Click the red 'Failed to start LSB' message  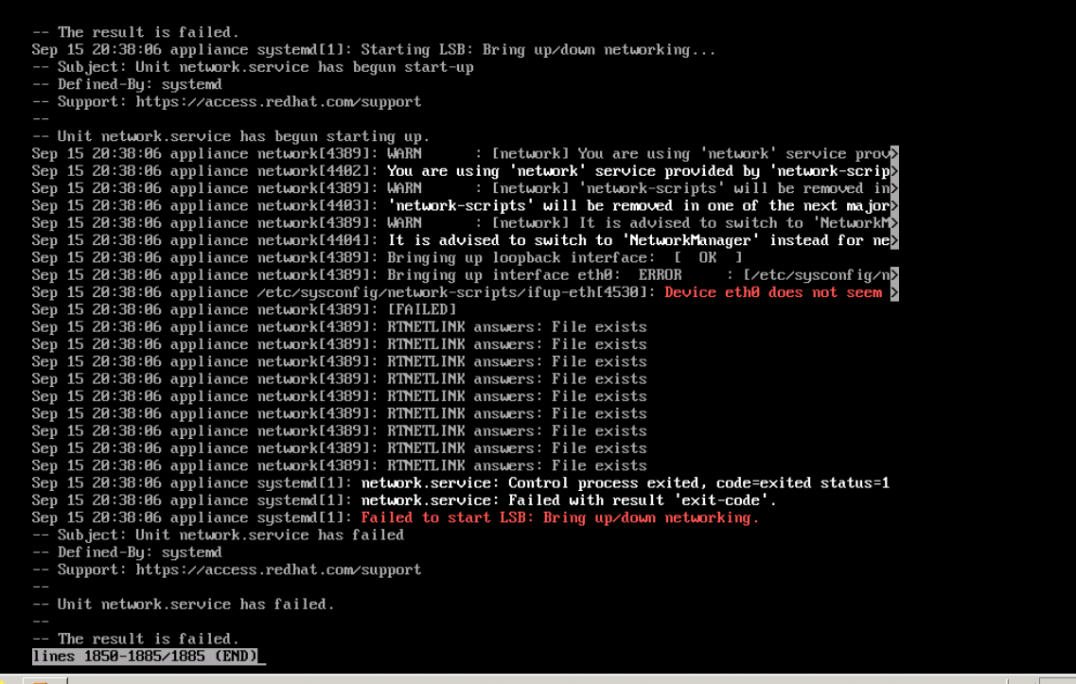560,518
